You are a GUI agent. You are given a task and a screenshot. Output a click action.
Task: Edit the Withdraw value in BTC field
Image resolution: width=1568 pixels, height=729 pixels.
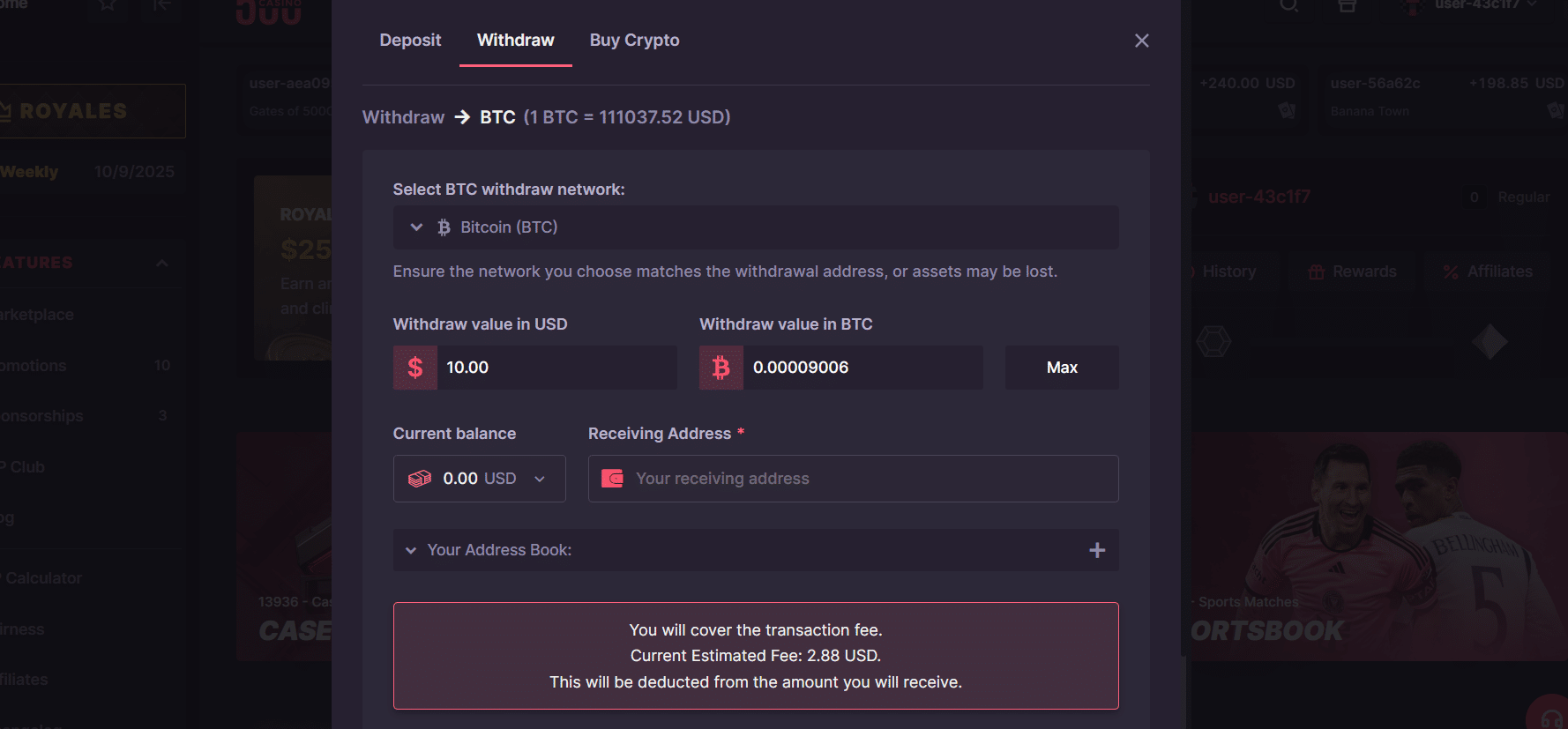tap(863, 368)
